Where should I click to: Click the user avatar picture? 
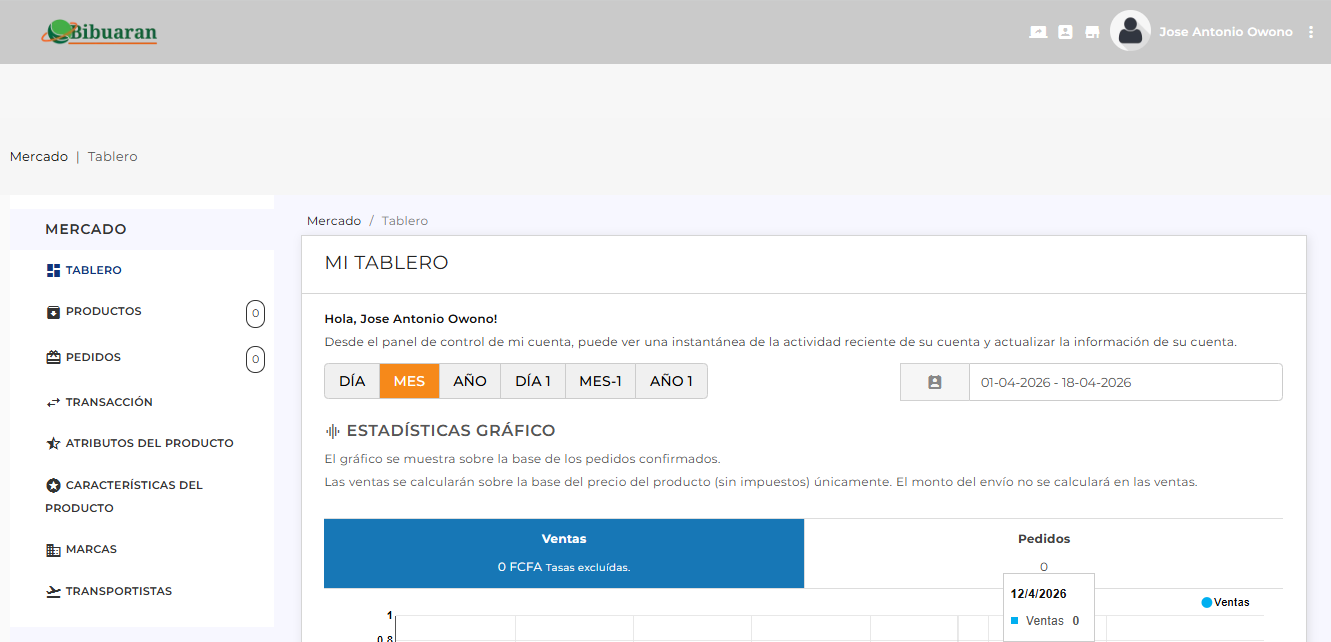coord(1130,31)
